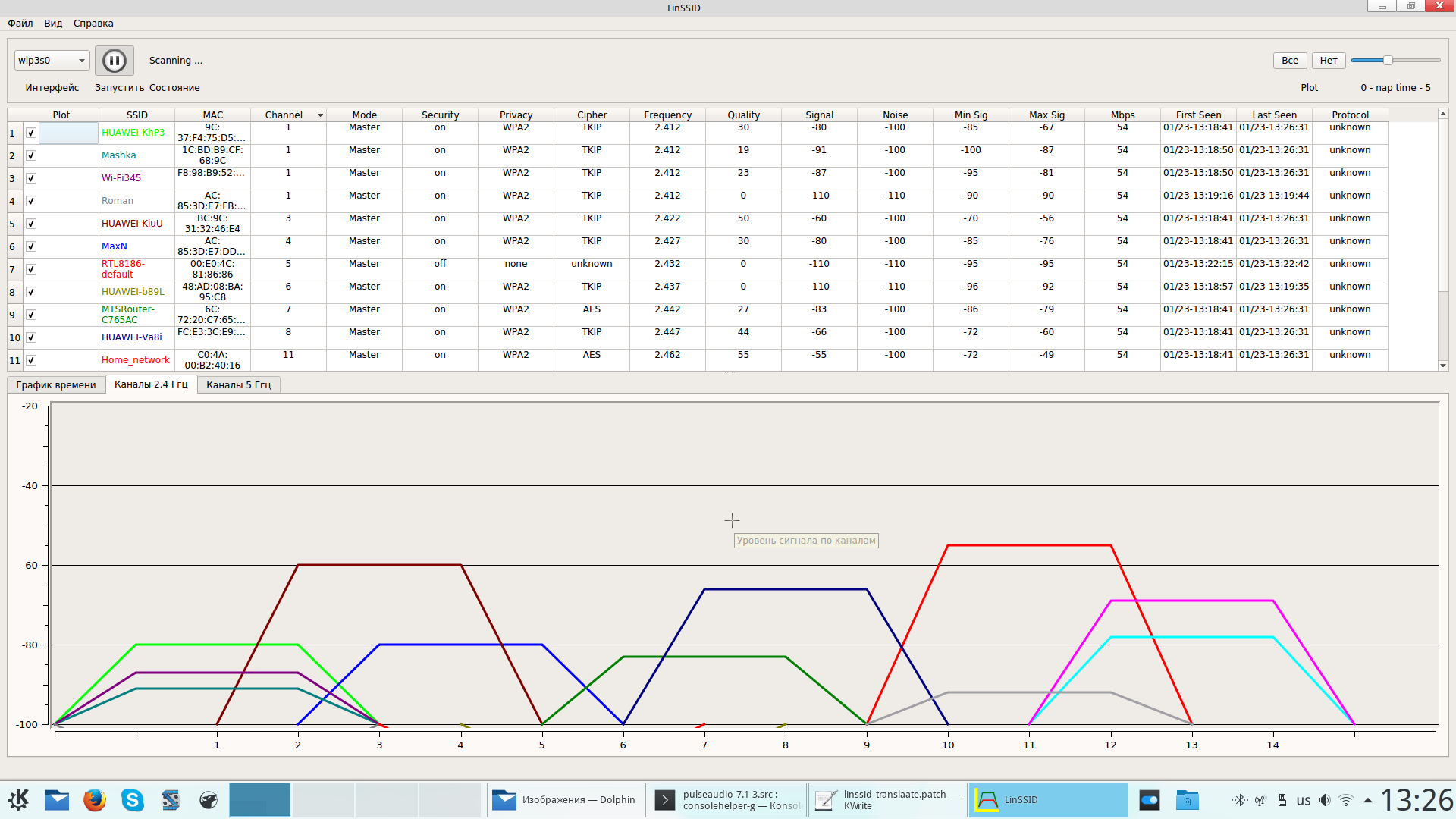The height and width of the screenshot is (819, 1456).
Task: Open the KMail taskbar icon
Action: [57, 800]
